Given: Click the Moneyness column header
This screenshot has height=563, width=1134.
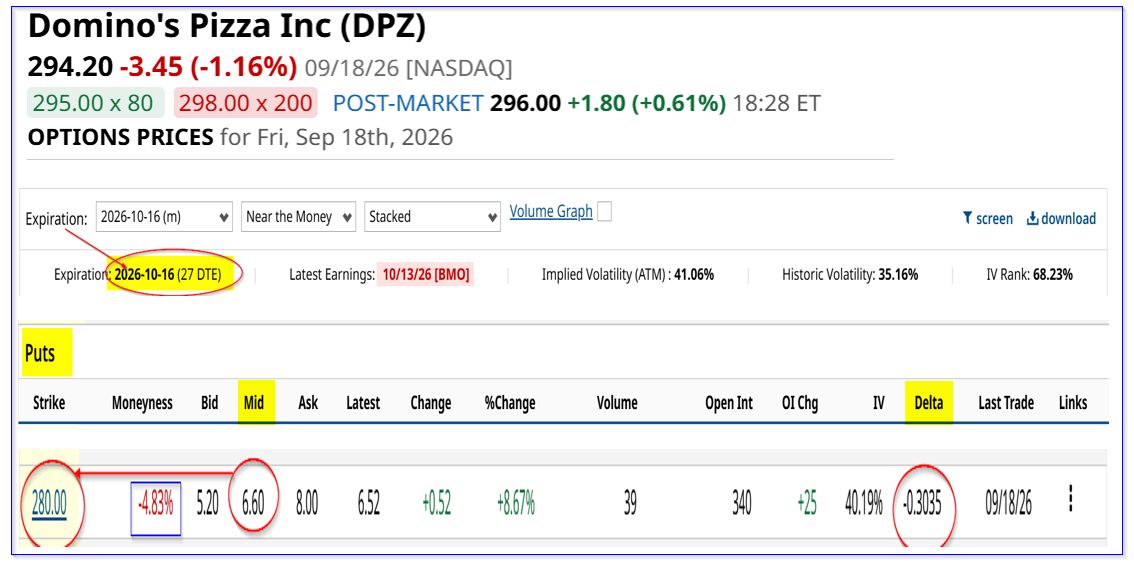Looking at the screenshot, I should click(x=142, y=403).
